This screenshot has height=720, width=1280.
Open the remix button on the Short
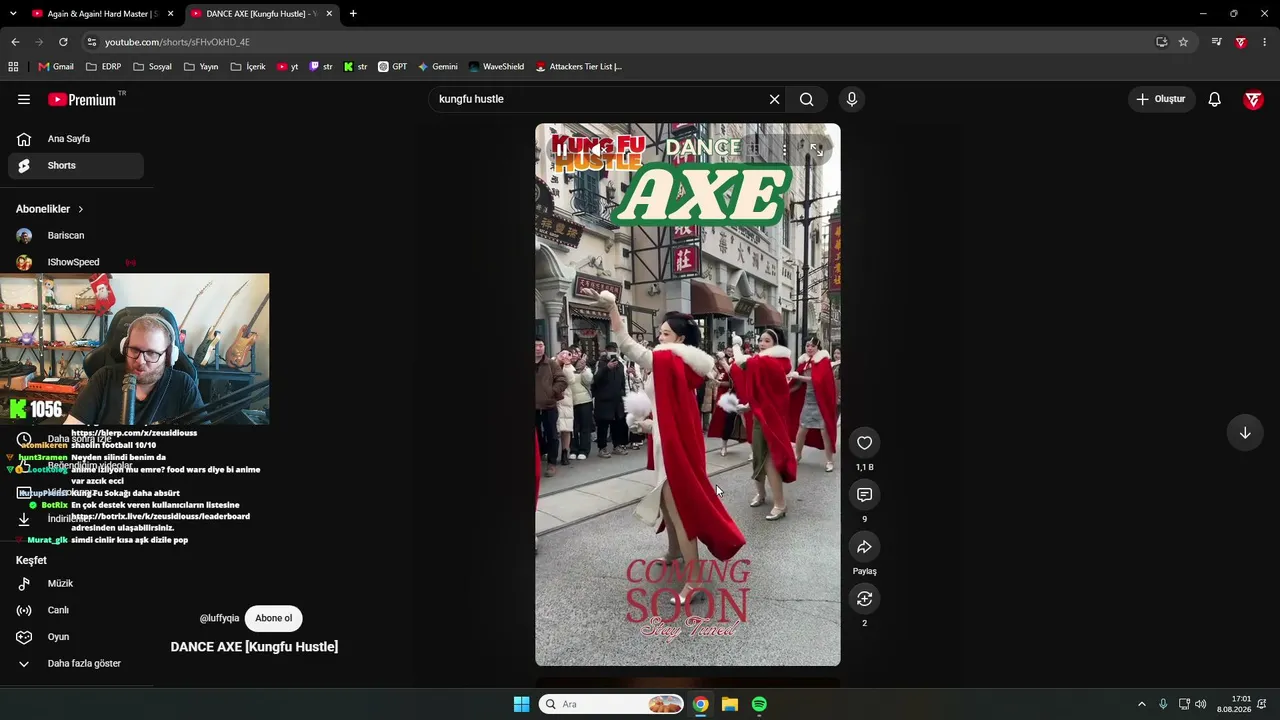pyautogui.click(x=865, y=599)
